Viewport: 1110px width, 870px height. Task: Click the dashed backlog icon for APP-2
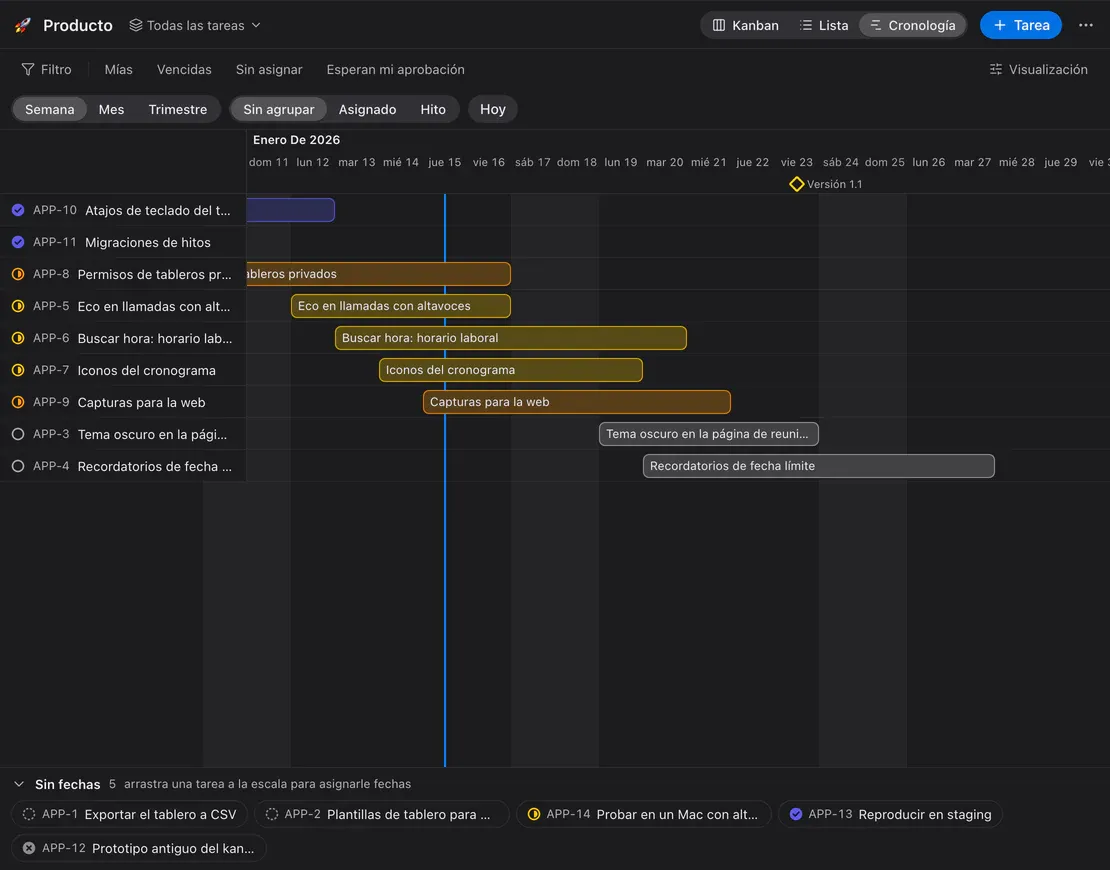[x=272, y=814]
